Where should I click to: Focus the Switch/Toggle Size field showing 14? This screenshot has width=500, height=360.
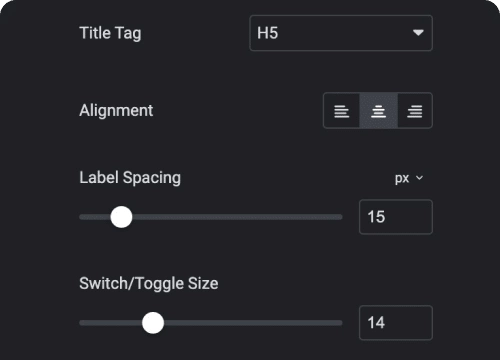click(396, 323)
